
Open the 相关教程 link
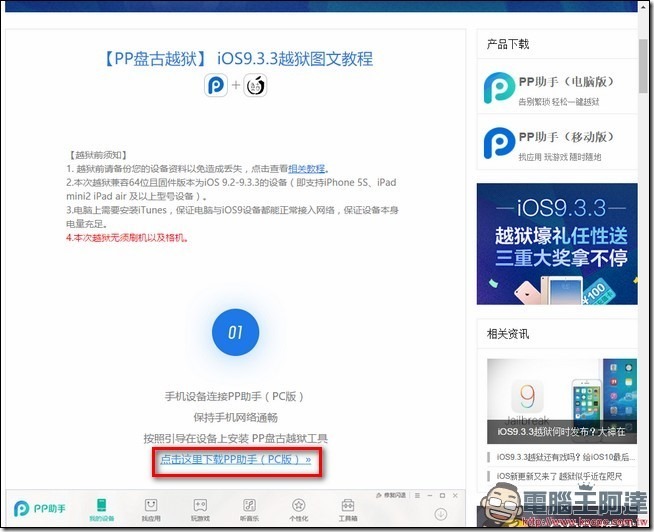click(307, 169)
